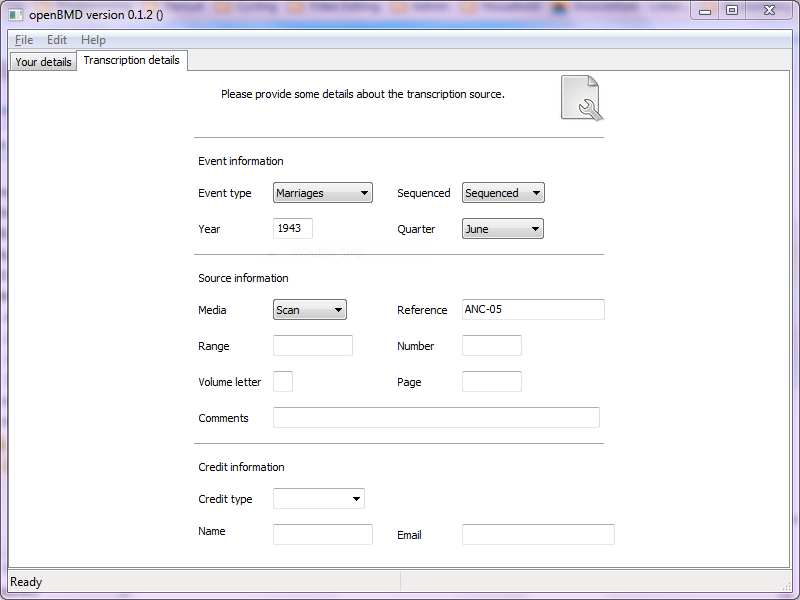Image resolution: width=800 pixels, height=600 pixels.
Task: Click the window resize grip
Action: point(786,586)
